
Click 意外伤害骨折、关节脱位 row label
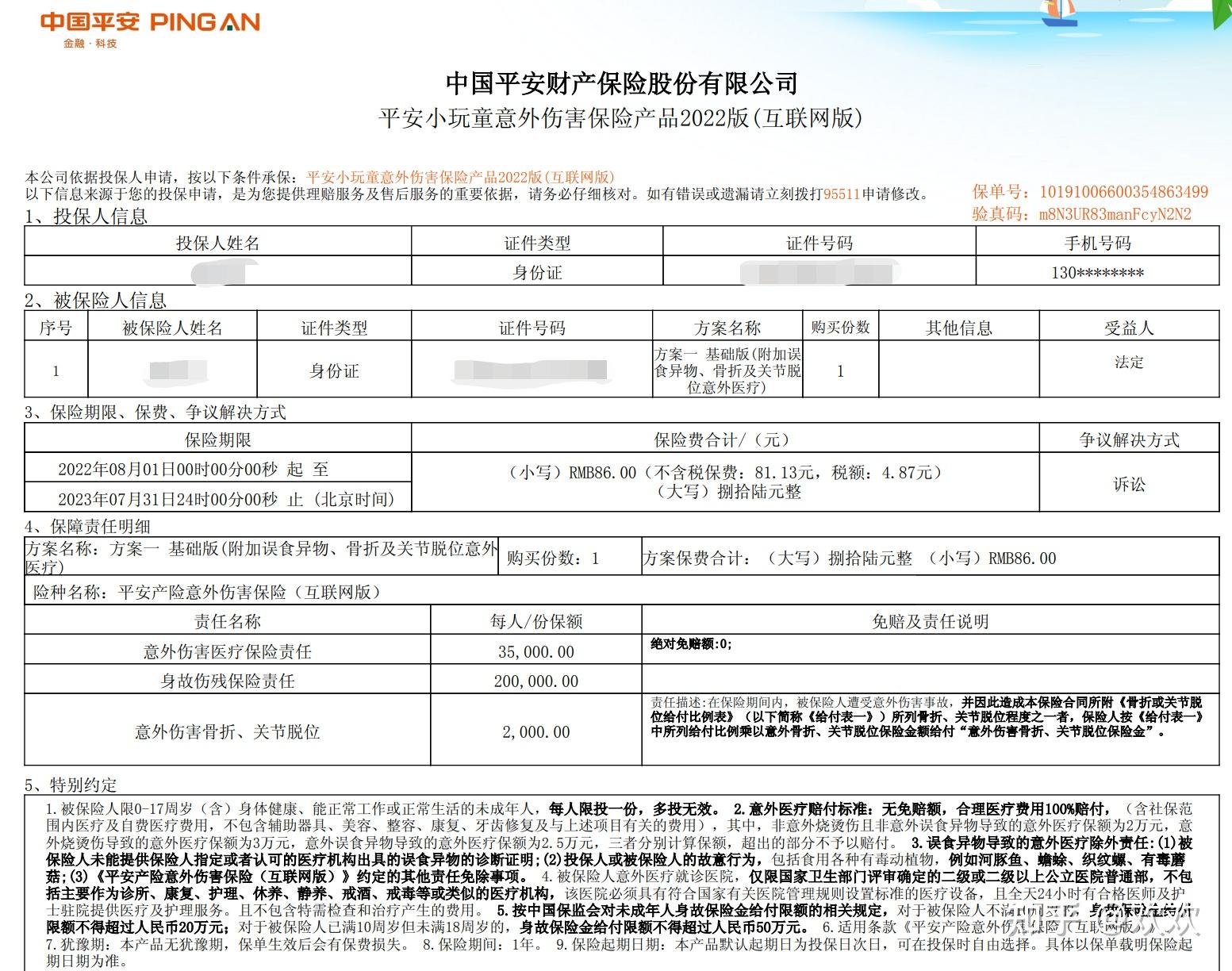(228, 731)
